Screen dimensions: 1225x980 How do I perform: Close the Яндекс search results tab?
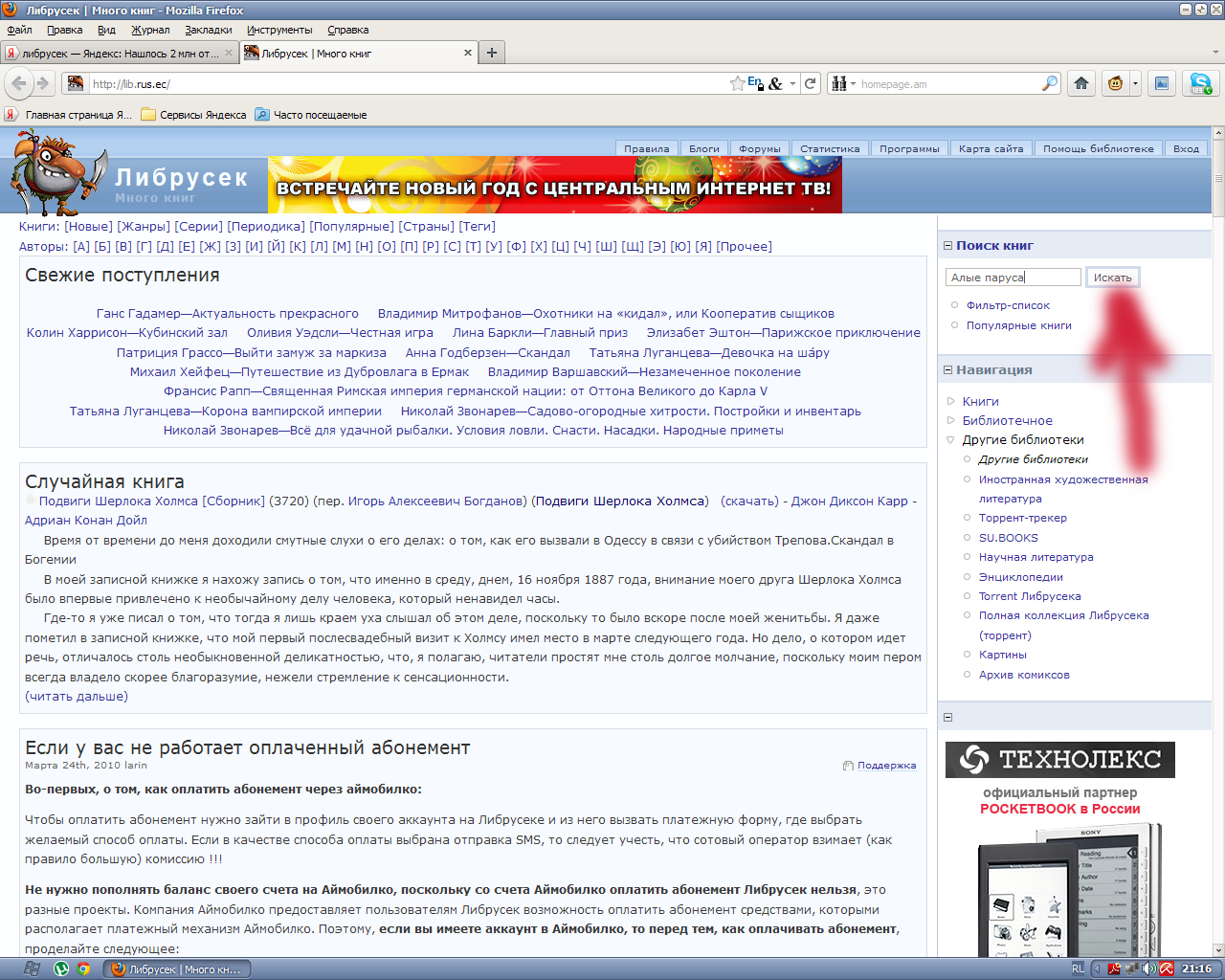click(x=229, y=53)
